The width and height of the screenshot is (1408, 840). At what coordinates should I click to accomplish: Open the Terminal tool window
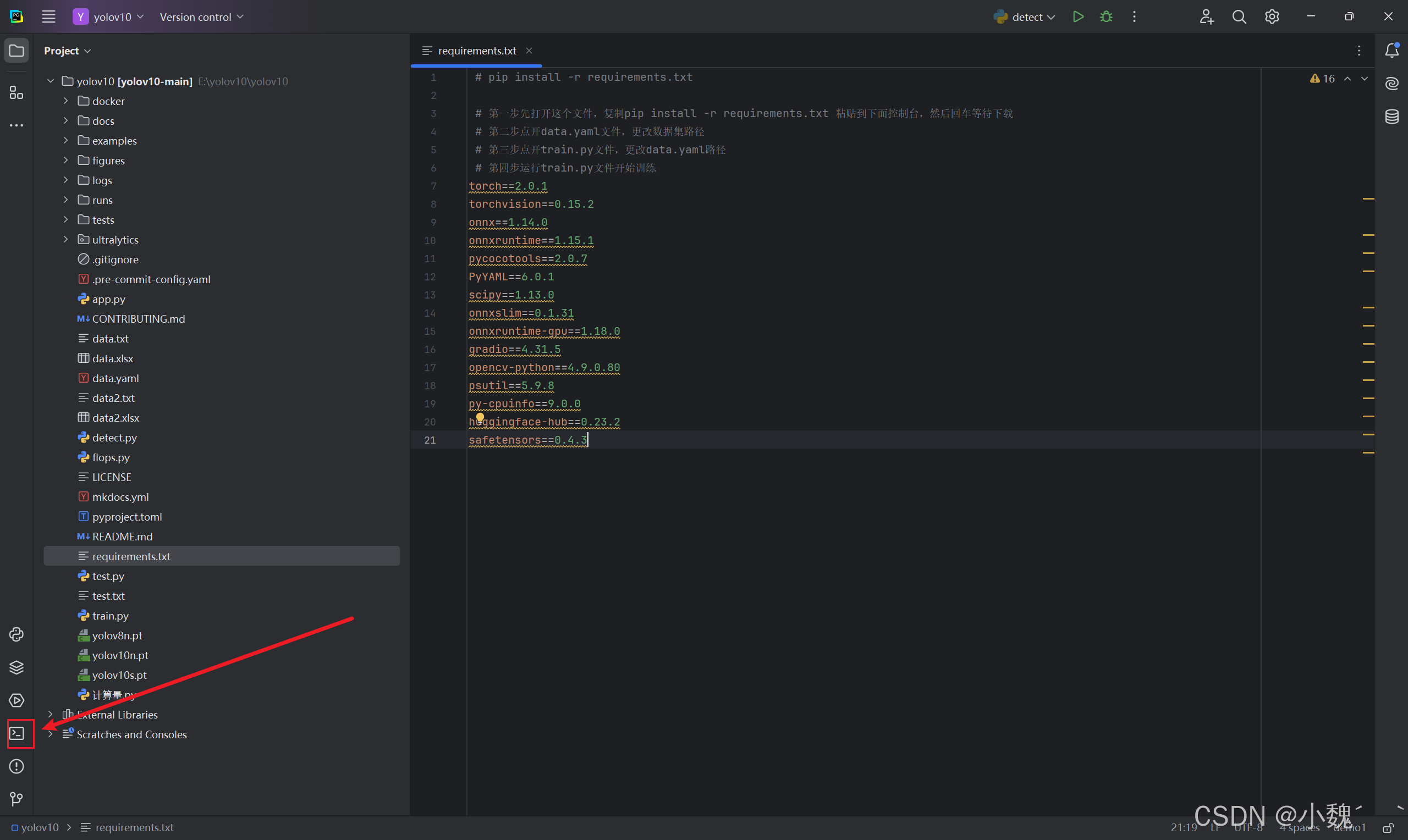click(x=17, y=733)
